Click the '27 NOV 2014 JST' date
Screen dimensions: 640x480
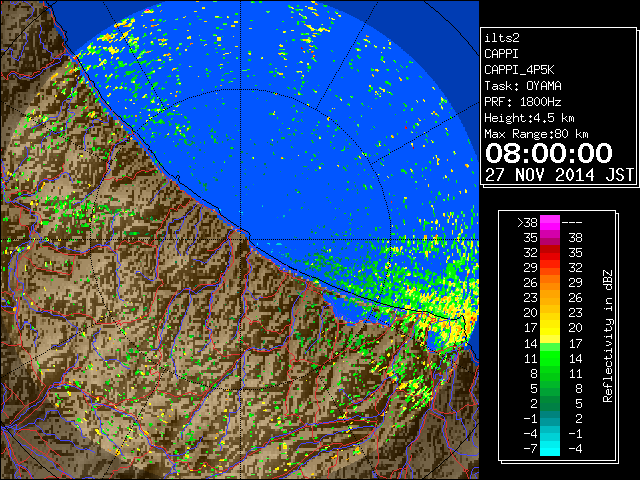coord(559,175)
